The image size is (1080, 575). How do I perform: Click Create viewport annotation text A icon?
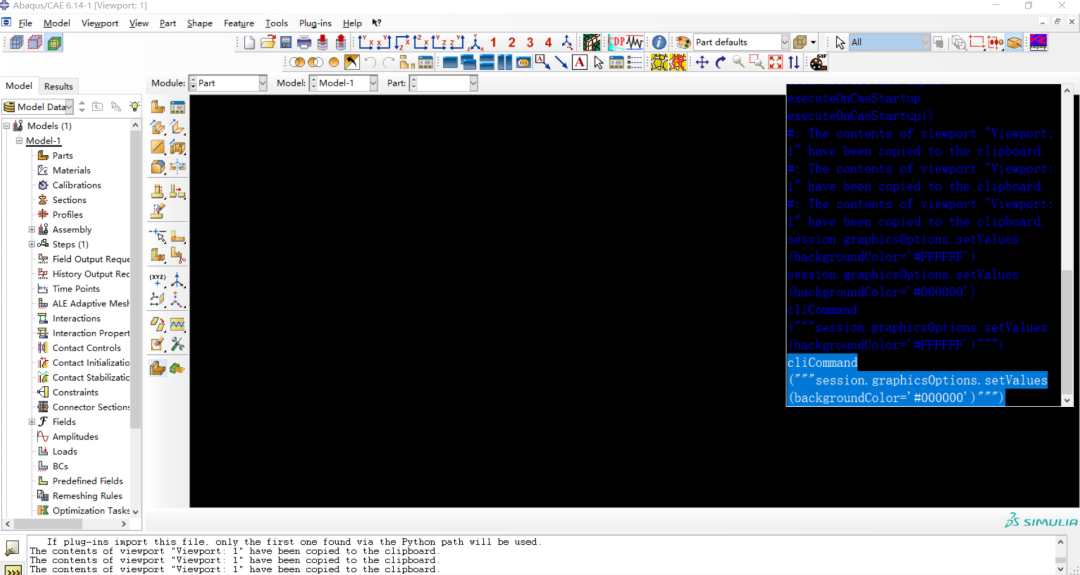tap(580, 63)
